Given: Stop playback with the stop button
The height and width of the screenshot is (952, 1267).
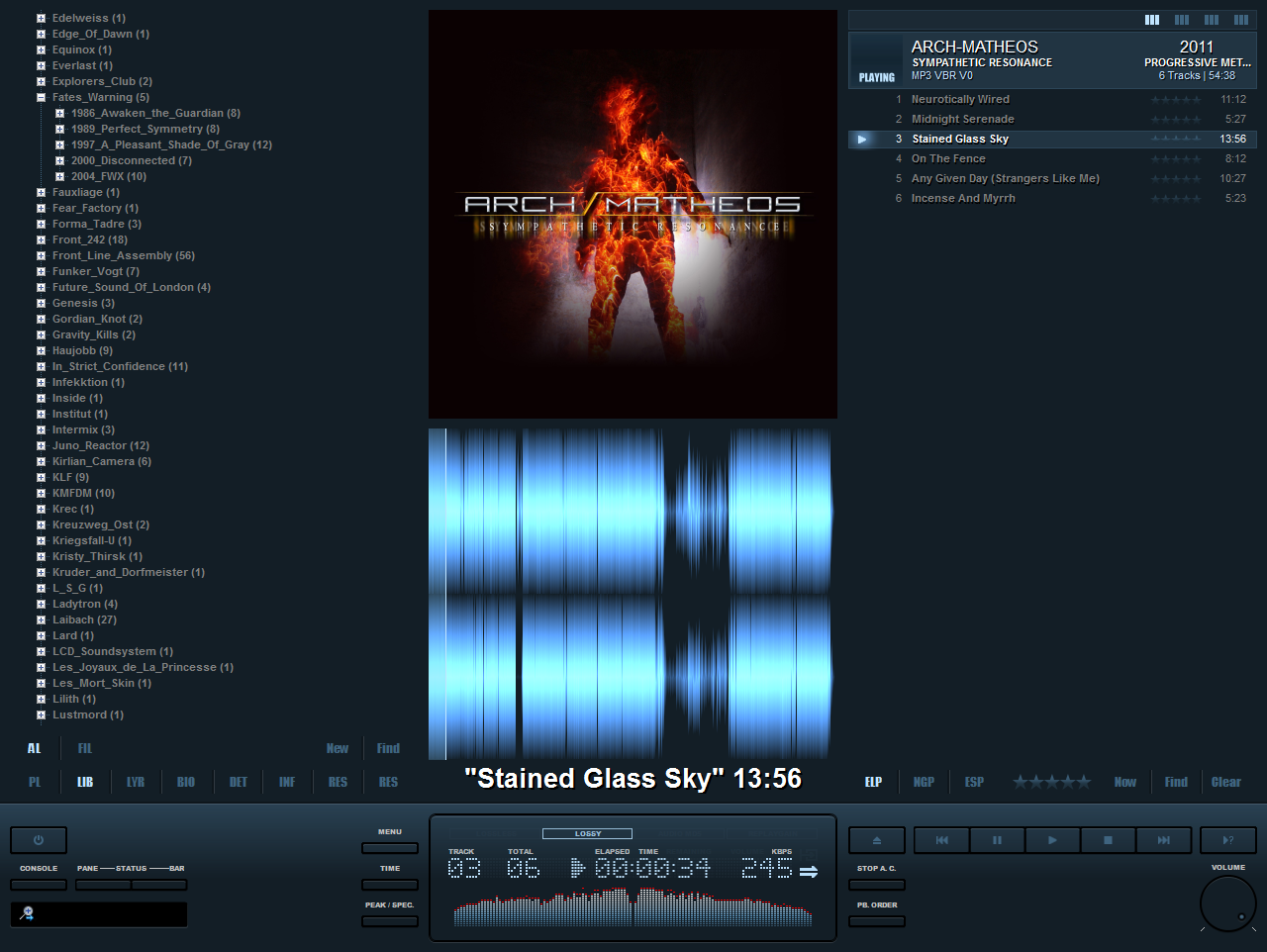Looking at the screenshot, I should [x=1108, y=840].
